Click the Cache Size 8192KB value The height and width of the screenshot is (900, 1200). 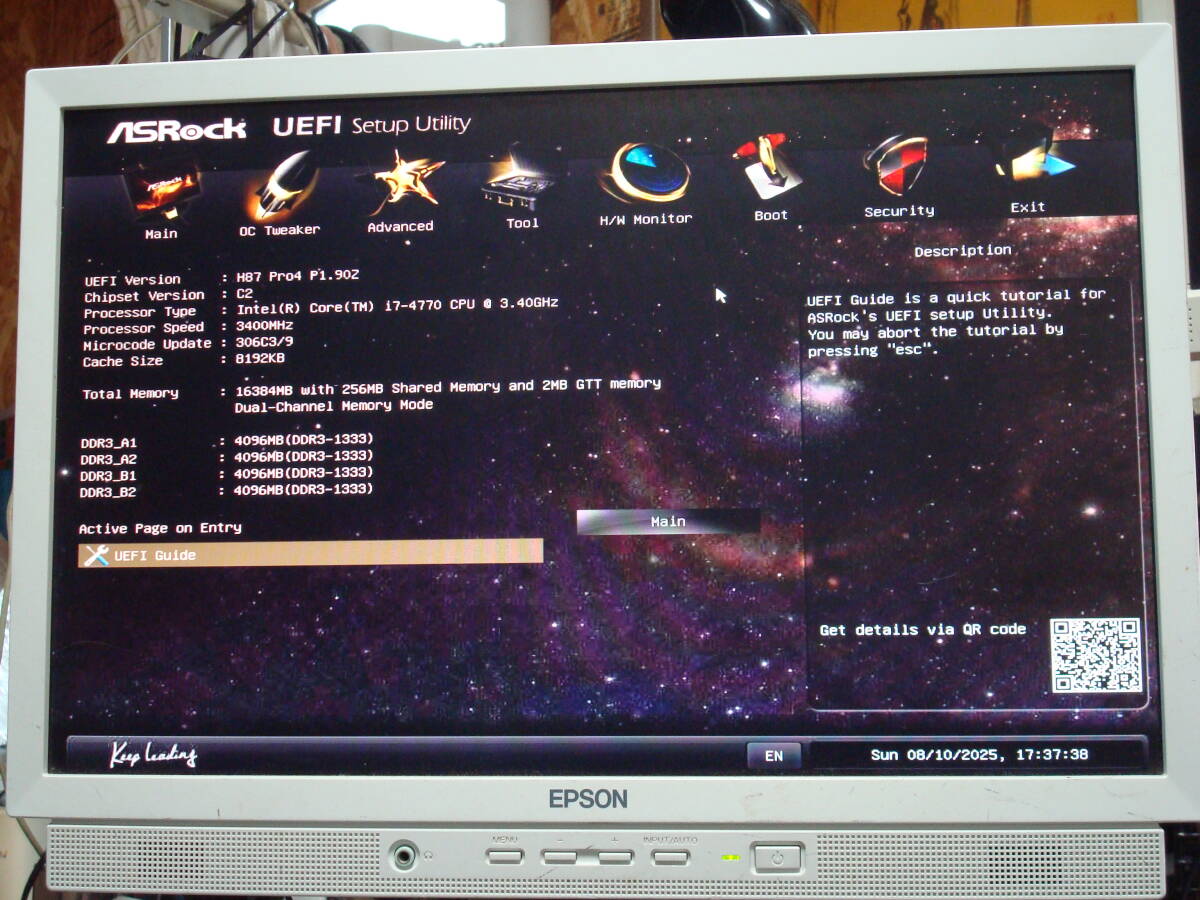[260, 358]
